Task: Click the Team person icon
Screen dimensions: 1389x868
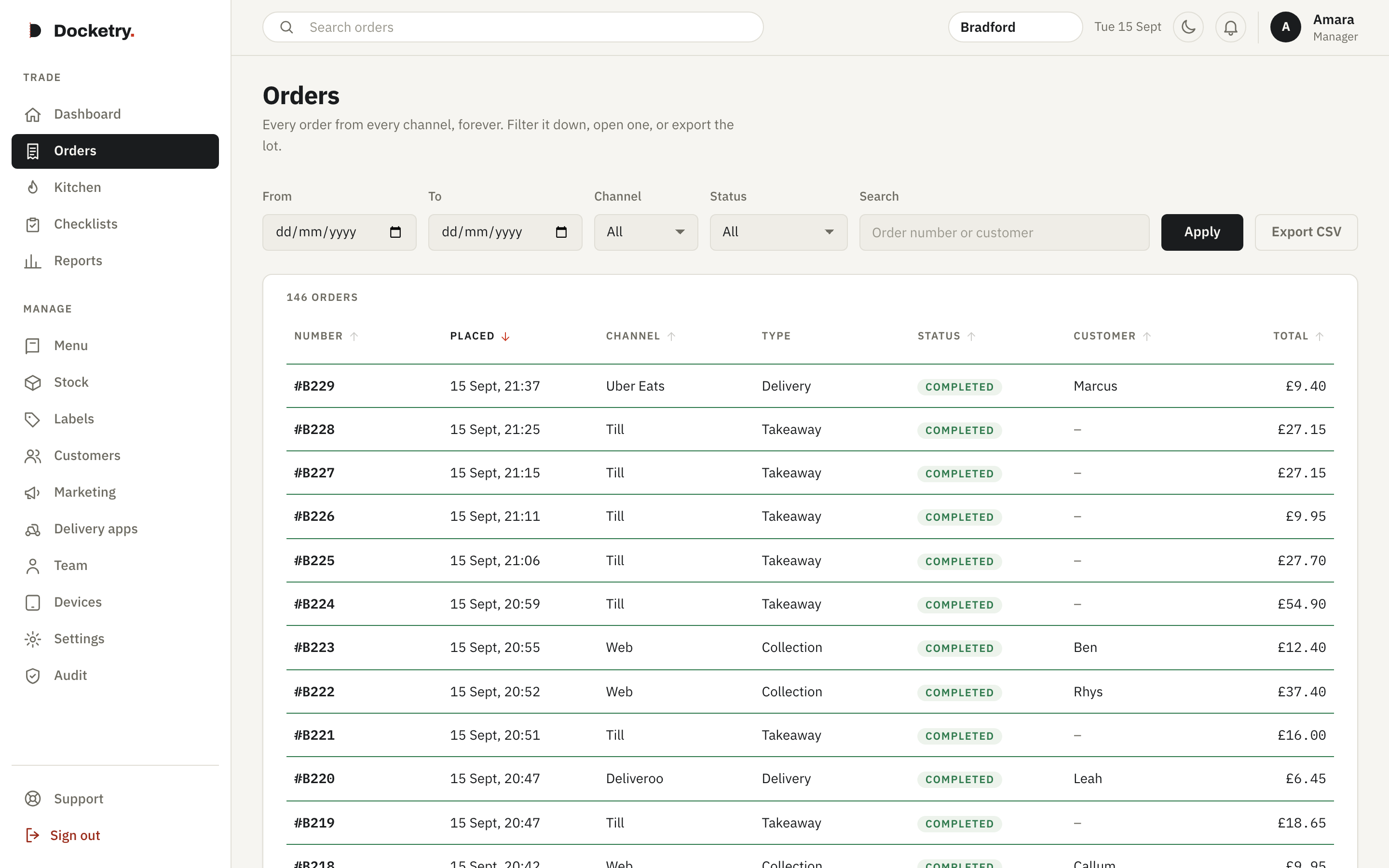Action: point(33,566)
